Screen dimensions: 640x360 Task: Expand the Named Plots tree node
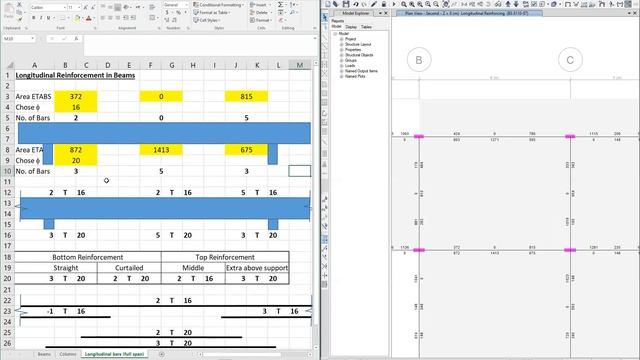pyautogui.click(x=341, y=76)
